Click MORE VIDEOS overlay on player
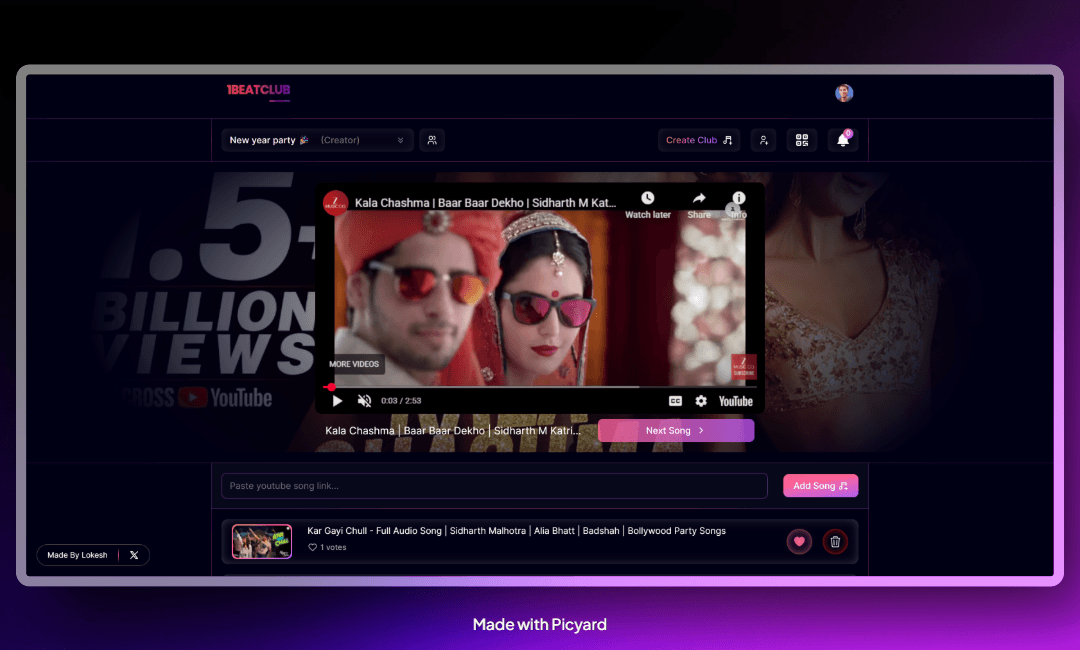The image size is (1080, 650). point(354,364)
